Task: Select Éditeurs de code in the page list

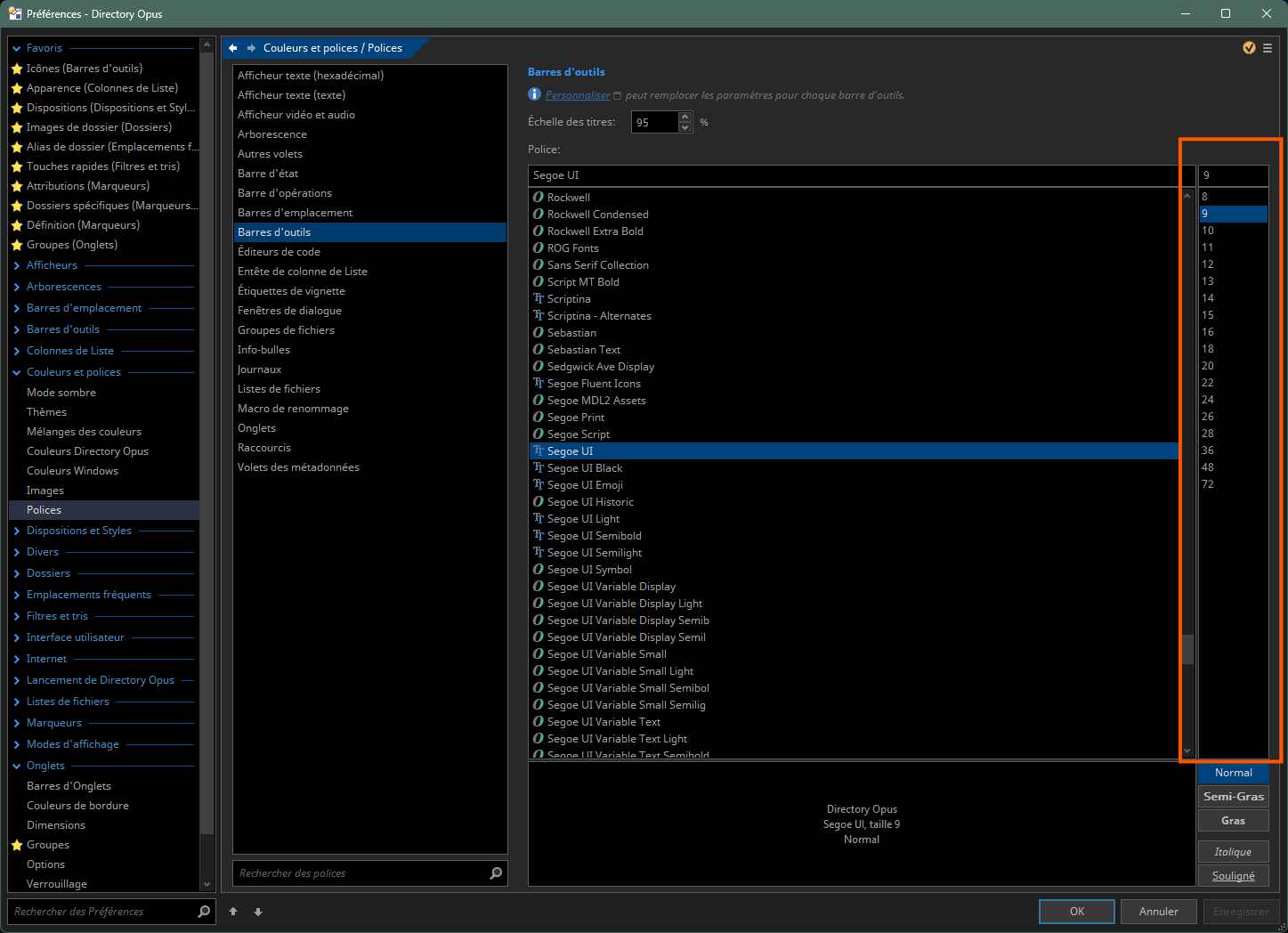Action: click(x=369, y=252)
